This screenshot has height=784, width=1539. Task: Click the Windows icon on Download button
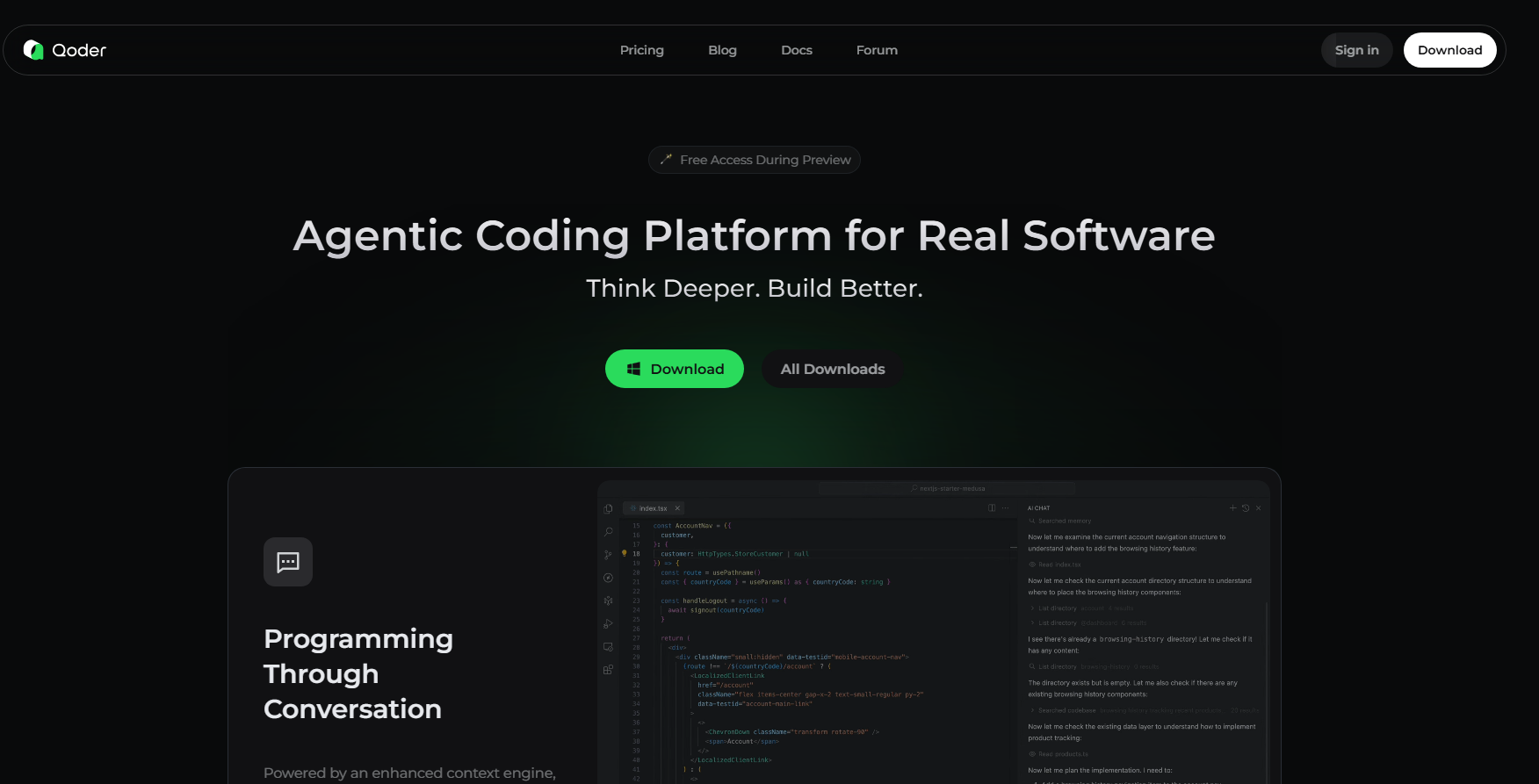click(633, 369)
